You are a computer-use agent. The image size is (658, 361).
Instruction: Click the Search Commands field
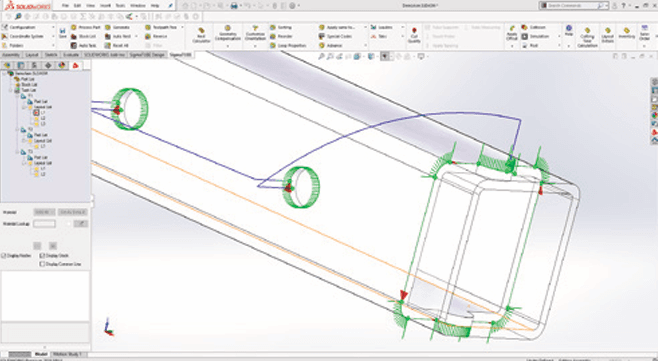coord(573,5)
